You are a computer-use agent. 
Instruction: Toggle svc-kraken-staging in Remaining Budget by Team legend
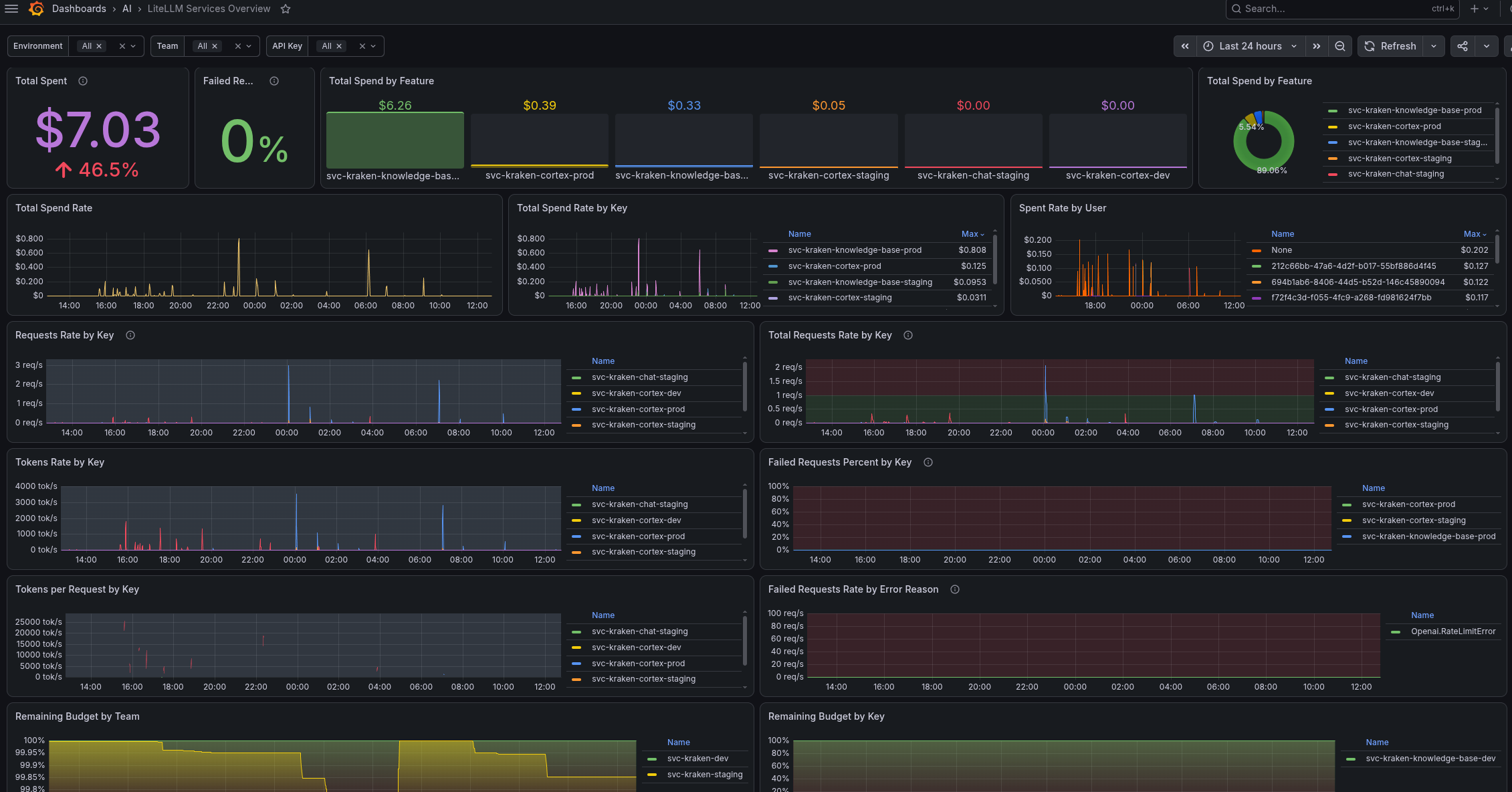[x=705, y=775]
